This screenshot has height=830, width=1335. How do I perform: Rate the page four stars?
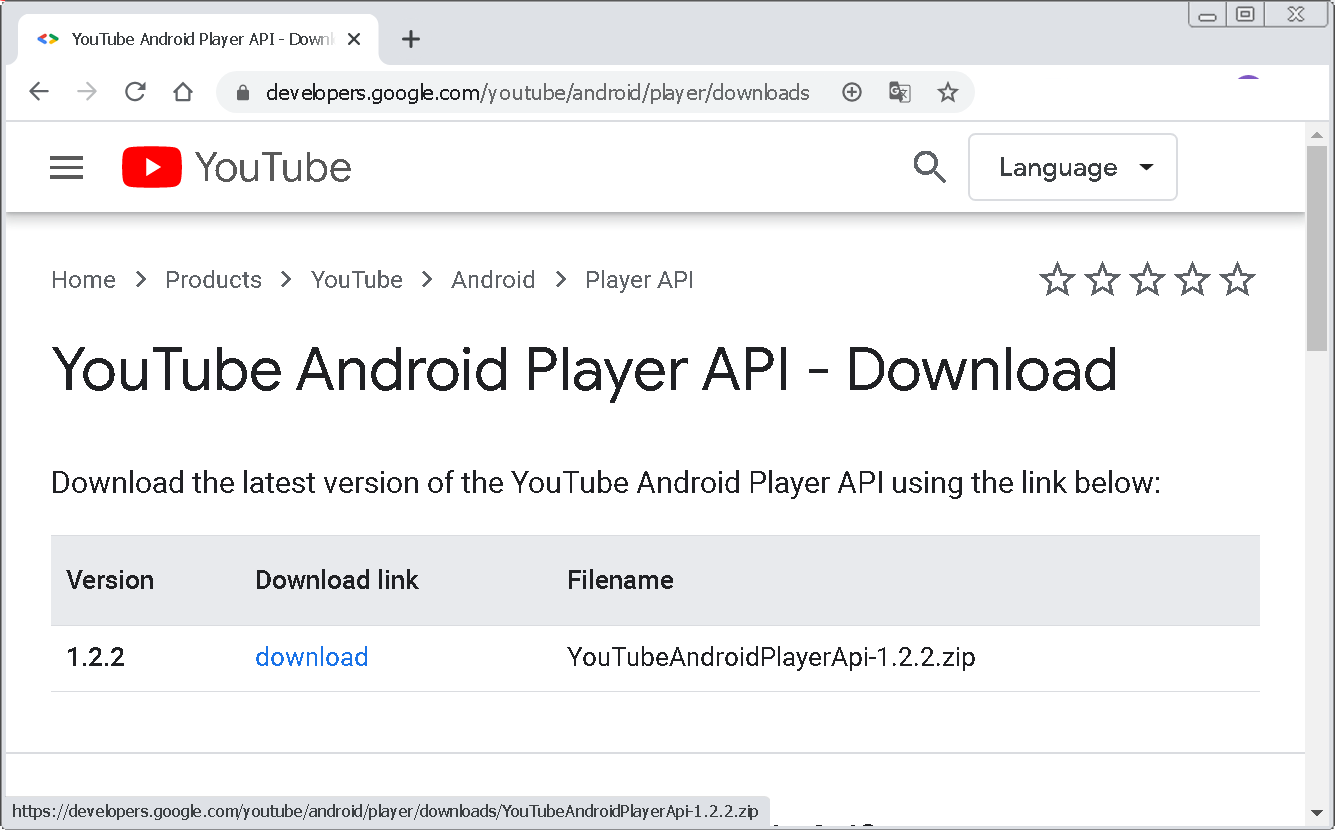point(1192,279)
